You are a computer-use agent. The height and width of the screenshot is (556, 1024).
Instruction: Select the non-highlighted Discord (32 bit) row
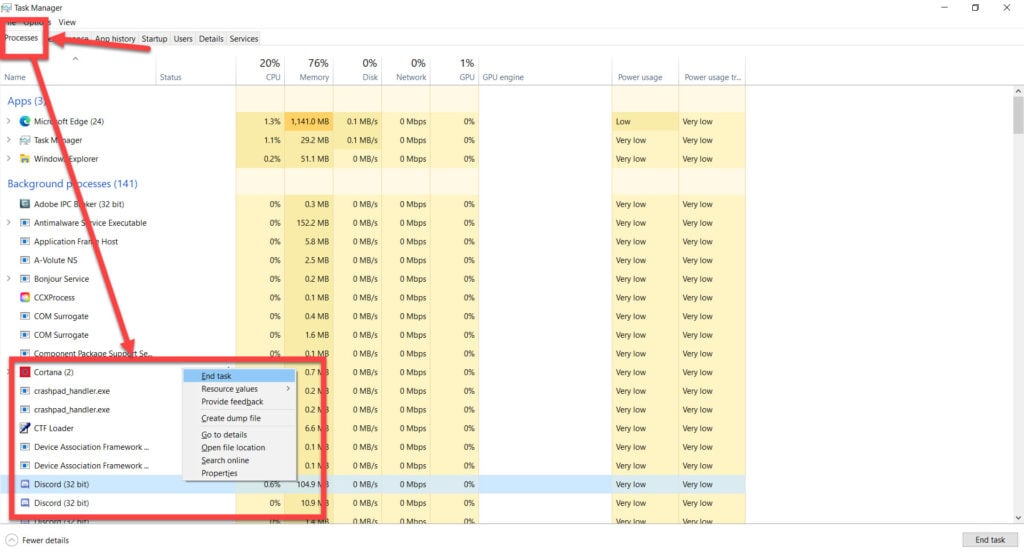coord(372,503)
